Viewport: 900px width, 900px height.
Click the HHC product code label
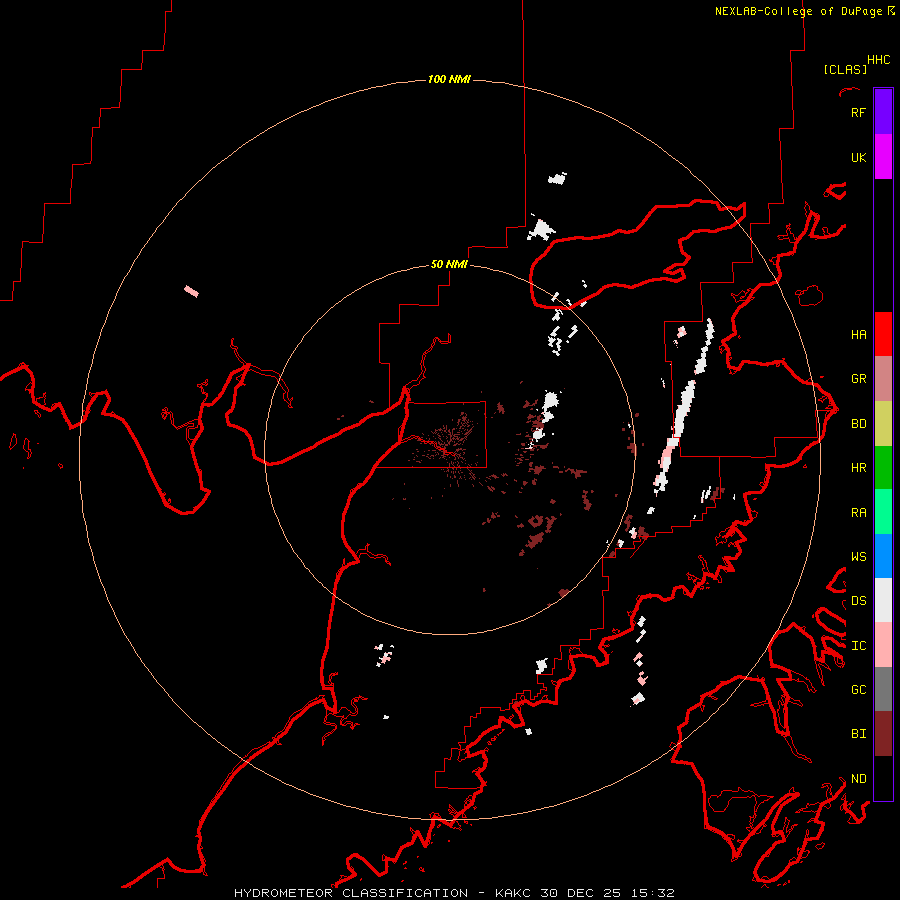(878, 60)
